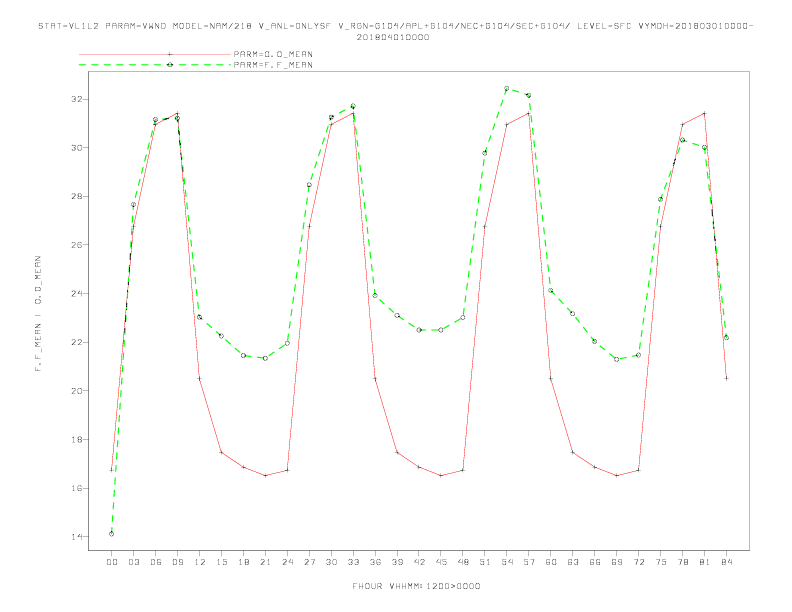792x612 pixels.
Task: Click the y-axis tick label 28
Action: click(x=77, y=196)
